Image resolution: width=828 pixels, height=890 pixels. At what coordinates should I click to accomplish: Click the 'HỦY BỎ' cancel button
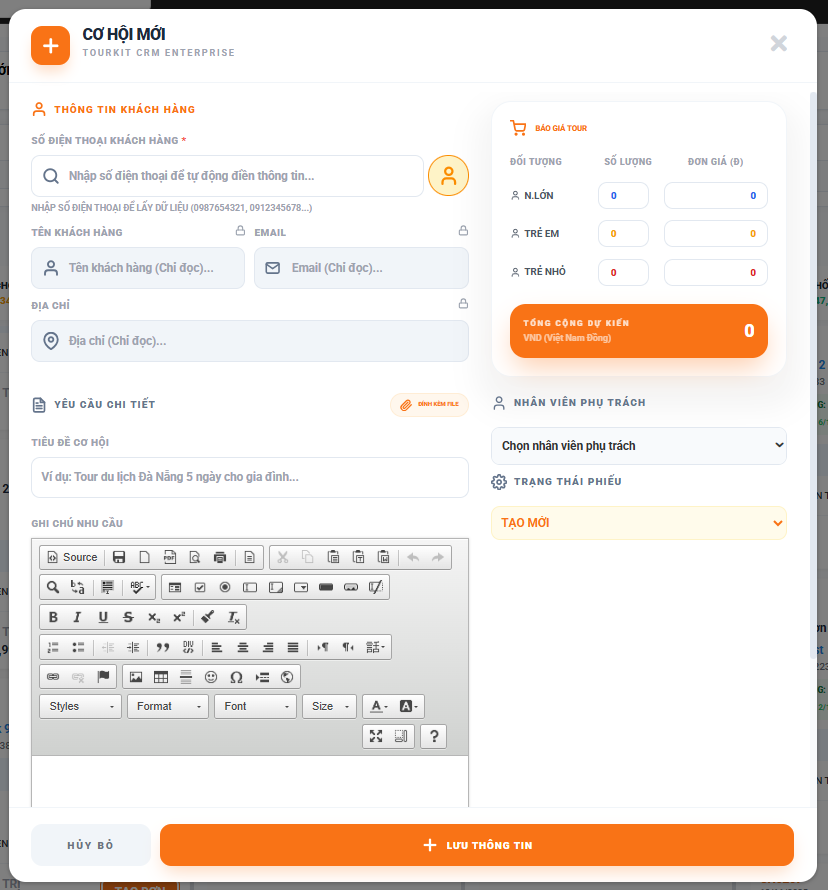[x=91, y=845]
